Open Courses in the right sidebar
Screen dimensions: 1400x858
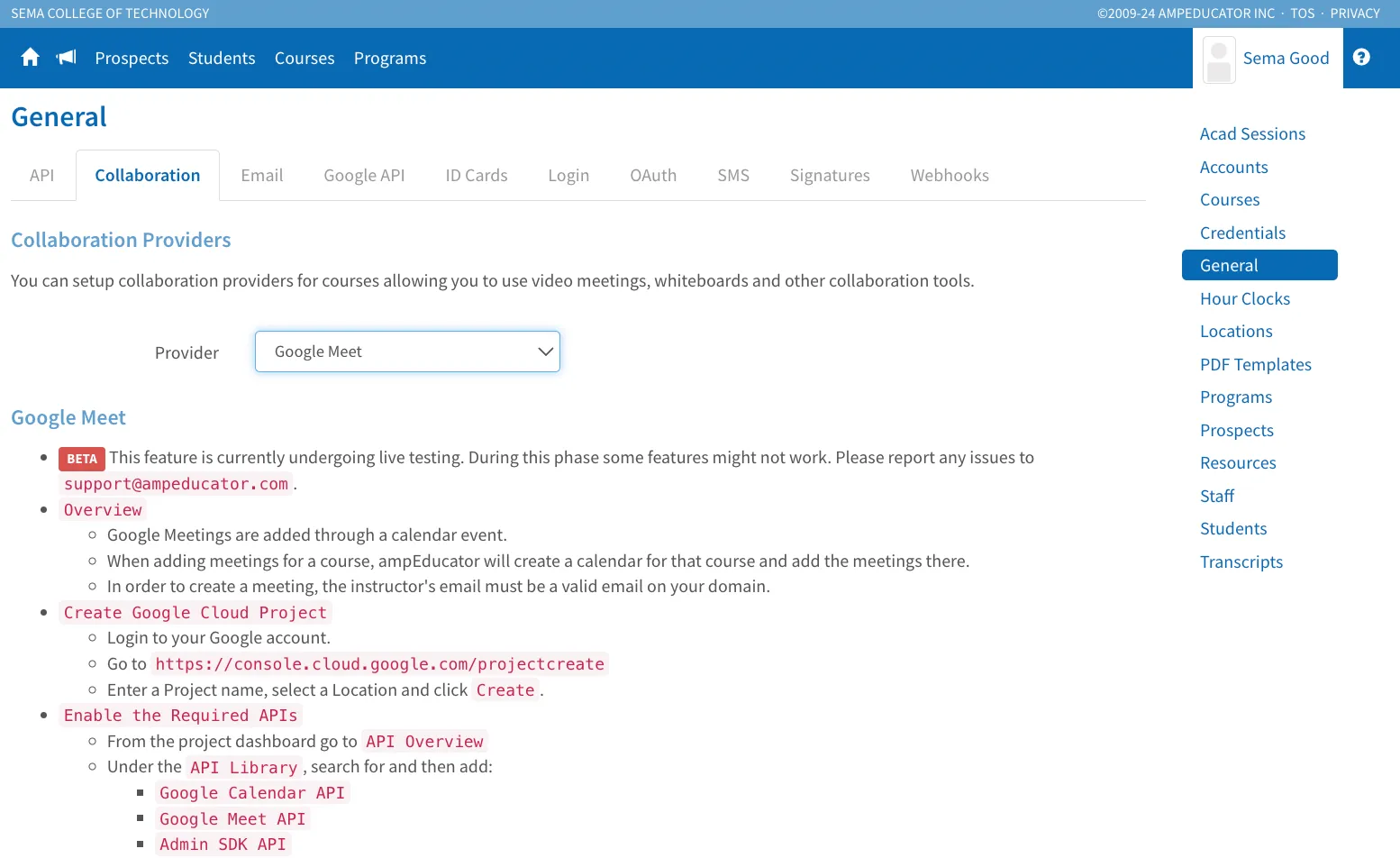1230,199
